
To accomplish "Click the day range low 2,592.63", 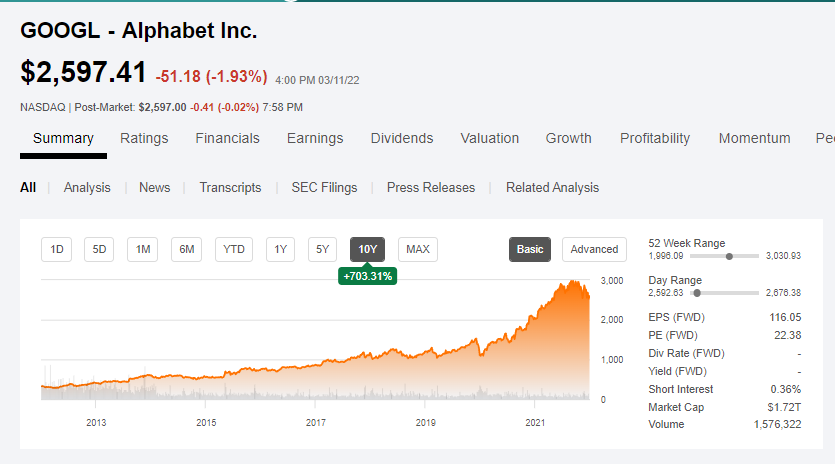I will (666, 293).
